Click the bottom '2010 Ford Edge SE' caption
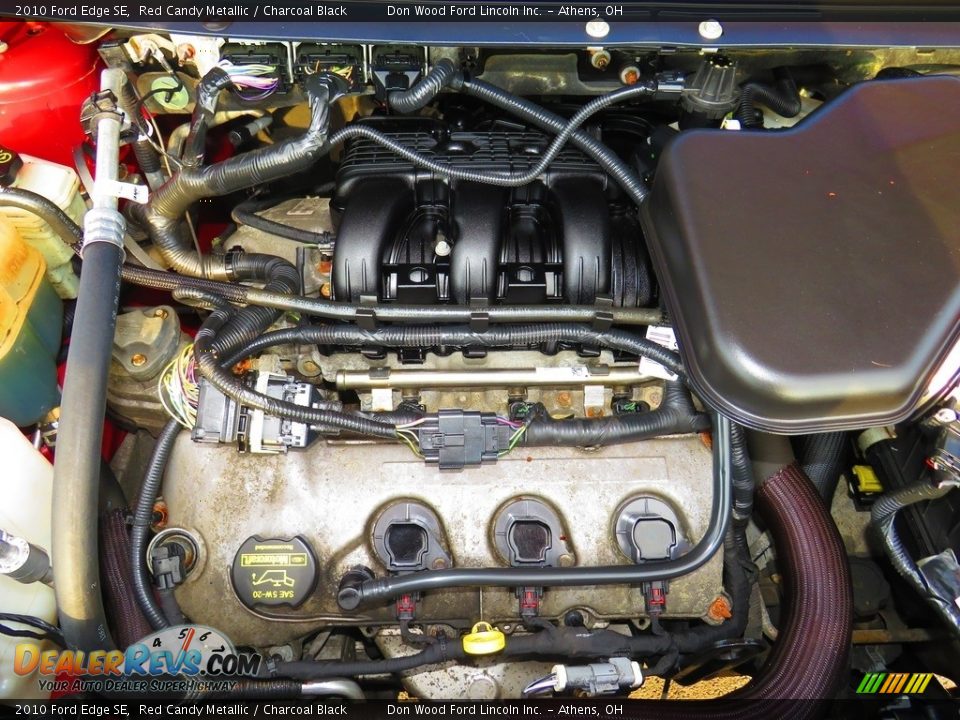The image size is (960, 720). coord(71,710)
